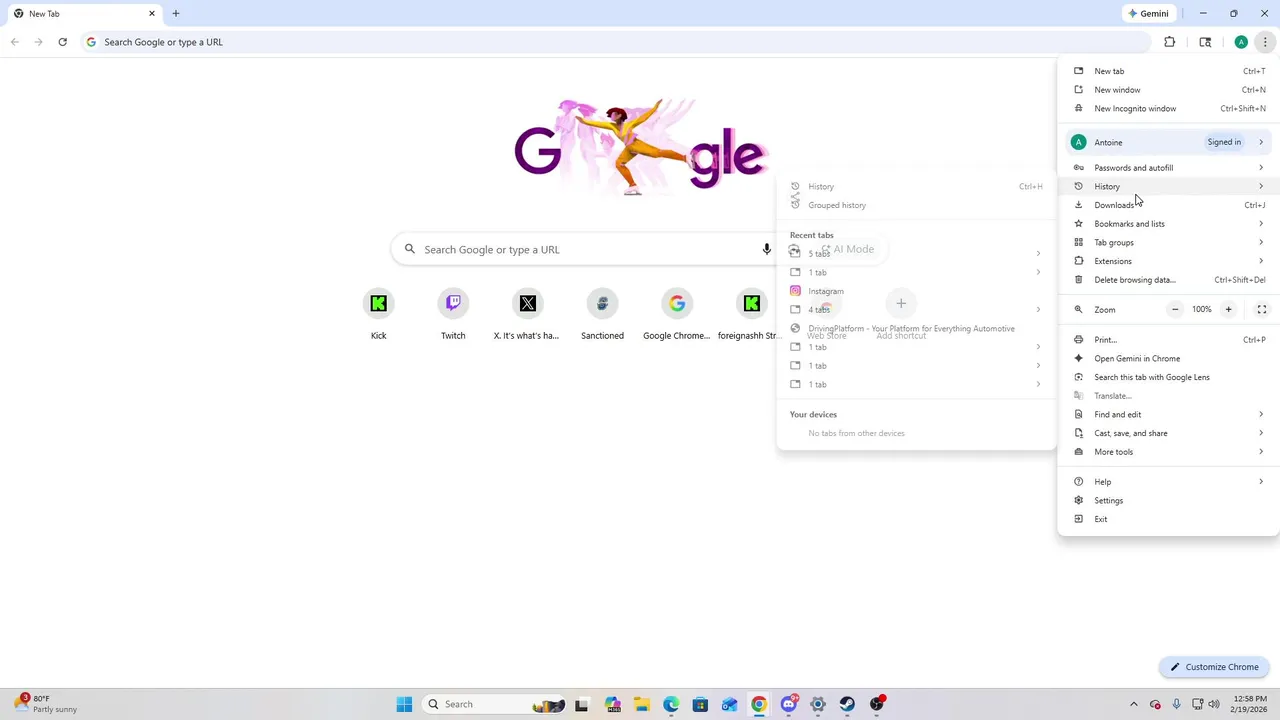Click the Antoine profile avatar in toolbar

point(1241,42)
